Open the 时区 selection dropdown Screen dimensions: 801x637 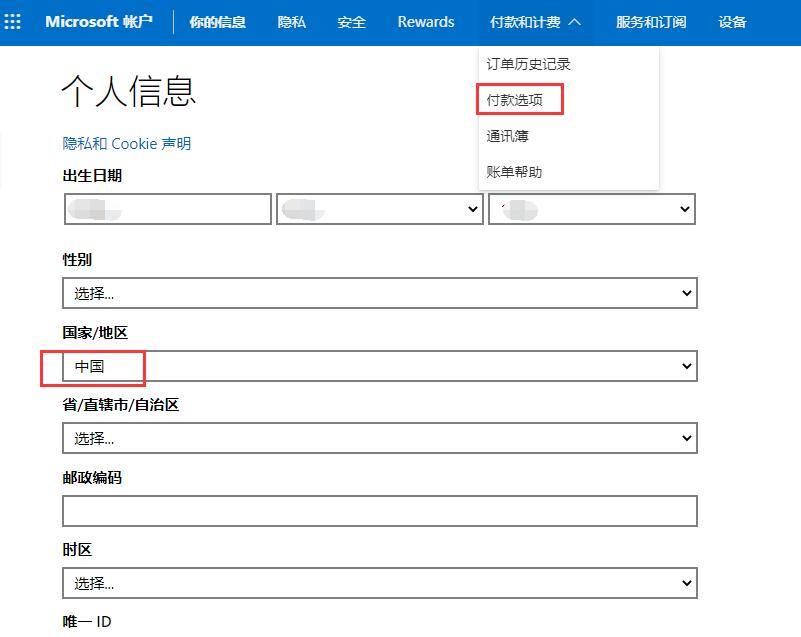click(380, 582)
